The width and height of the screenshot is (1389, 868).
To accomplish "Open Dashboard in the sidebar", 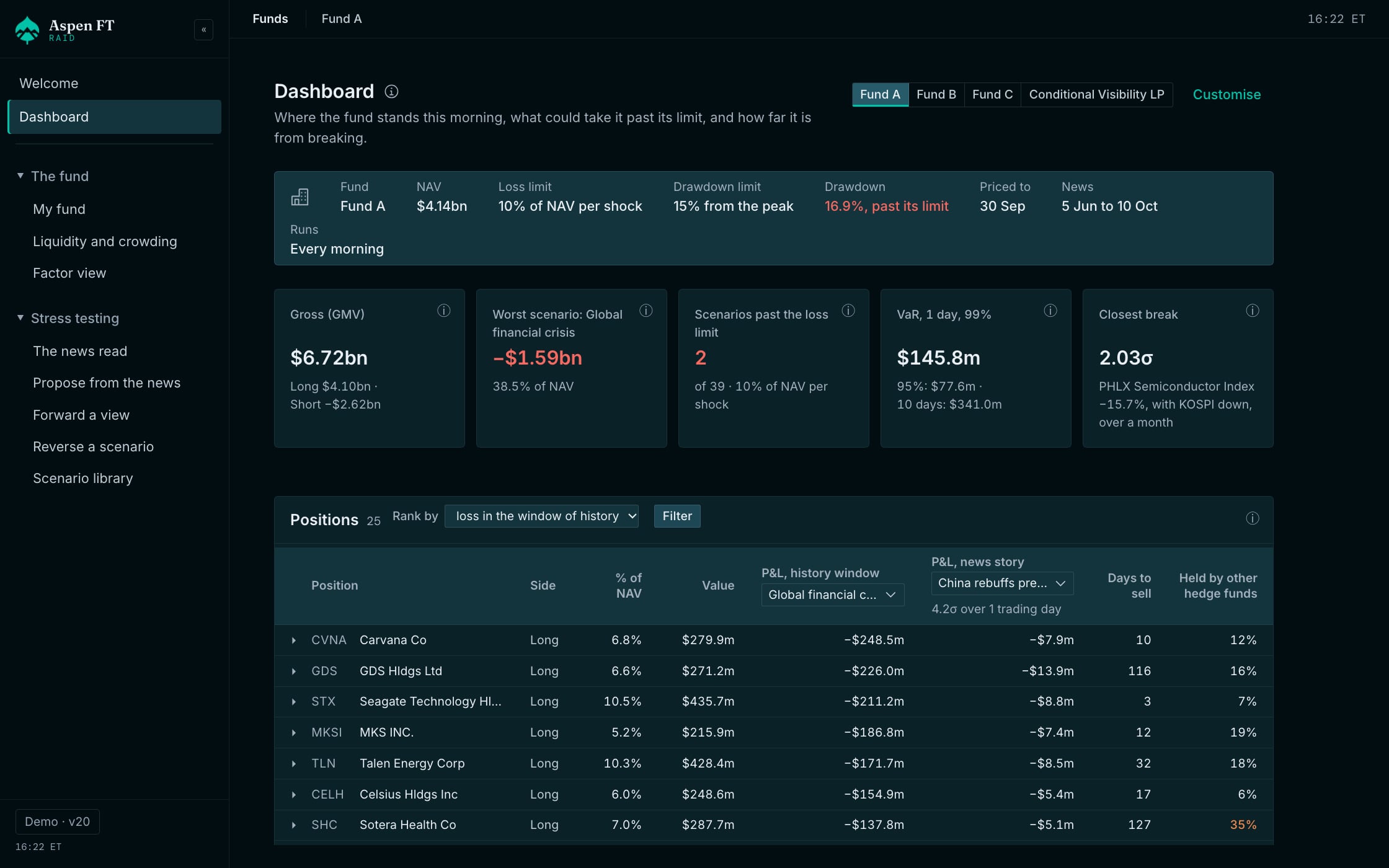I will pyautogui.click(x=114, y=117).
